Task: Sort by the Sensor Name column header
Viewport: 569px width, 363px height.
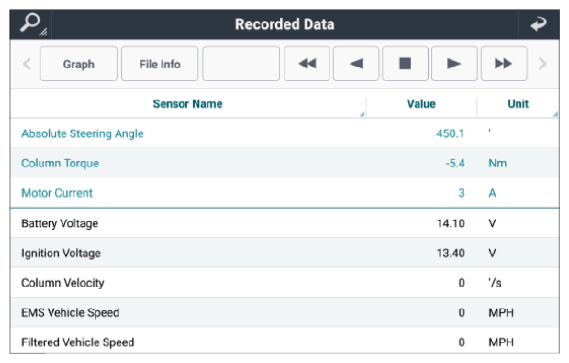Action: tap(188, 104)
